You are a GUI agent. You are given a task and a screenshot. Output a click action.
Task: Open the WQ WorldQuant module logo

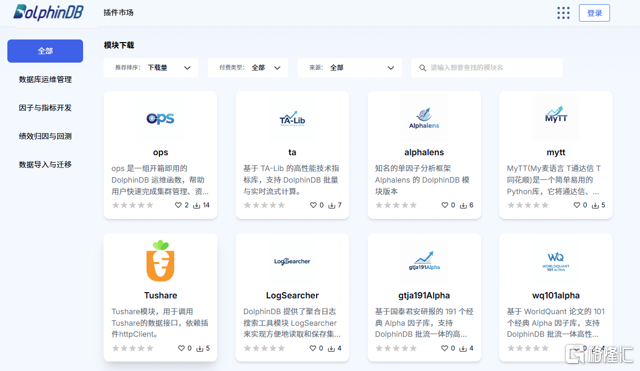[x=556, y=262]
